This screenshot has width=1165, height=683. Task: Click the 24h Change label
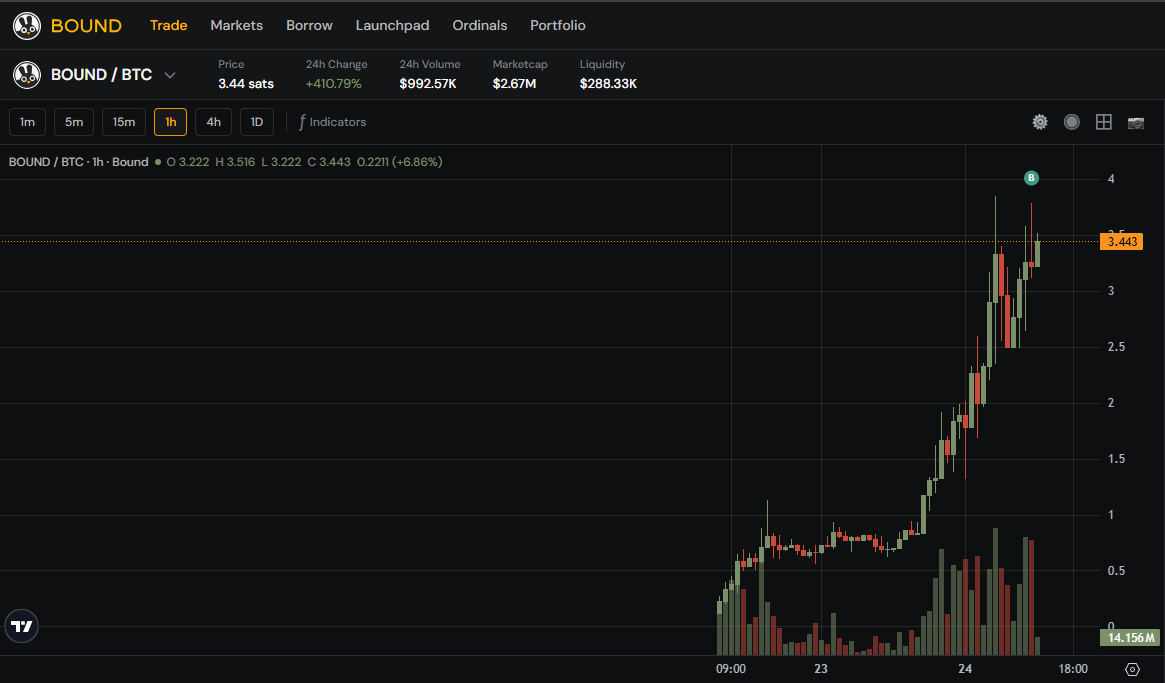[337, 65]
